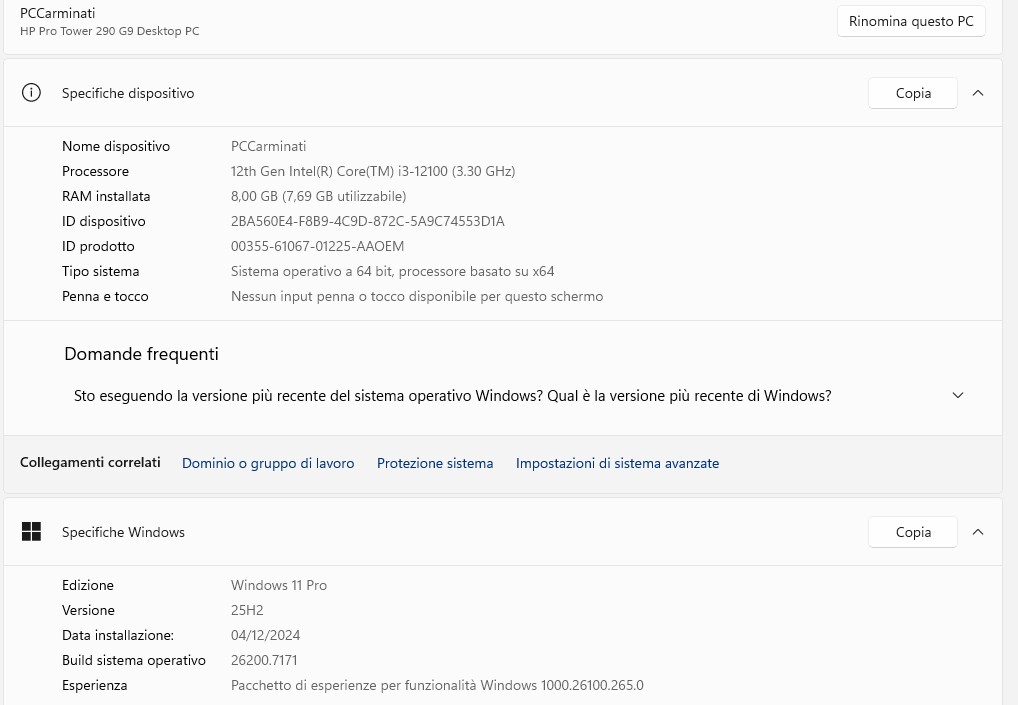1018x705 pixels.
Task: Select the Processore specification row
Action: tap(95, 170)
